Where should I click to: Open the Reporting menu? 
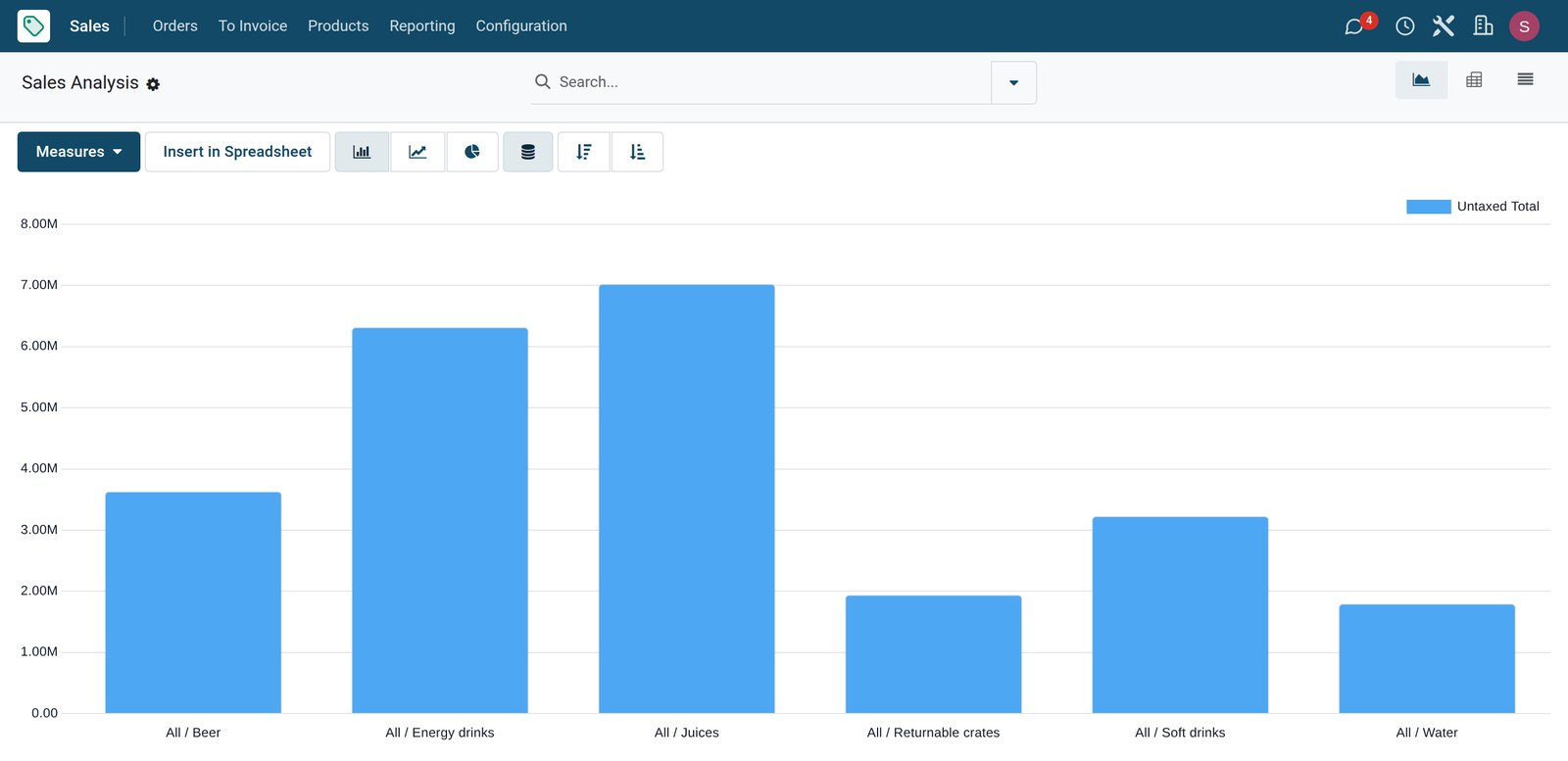[x=422, y=25]
